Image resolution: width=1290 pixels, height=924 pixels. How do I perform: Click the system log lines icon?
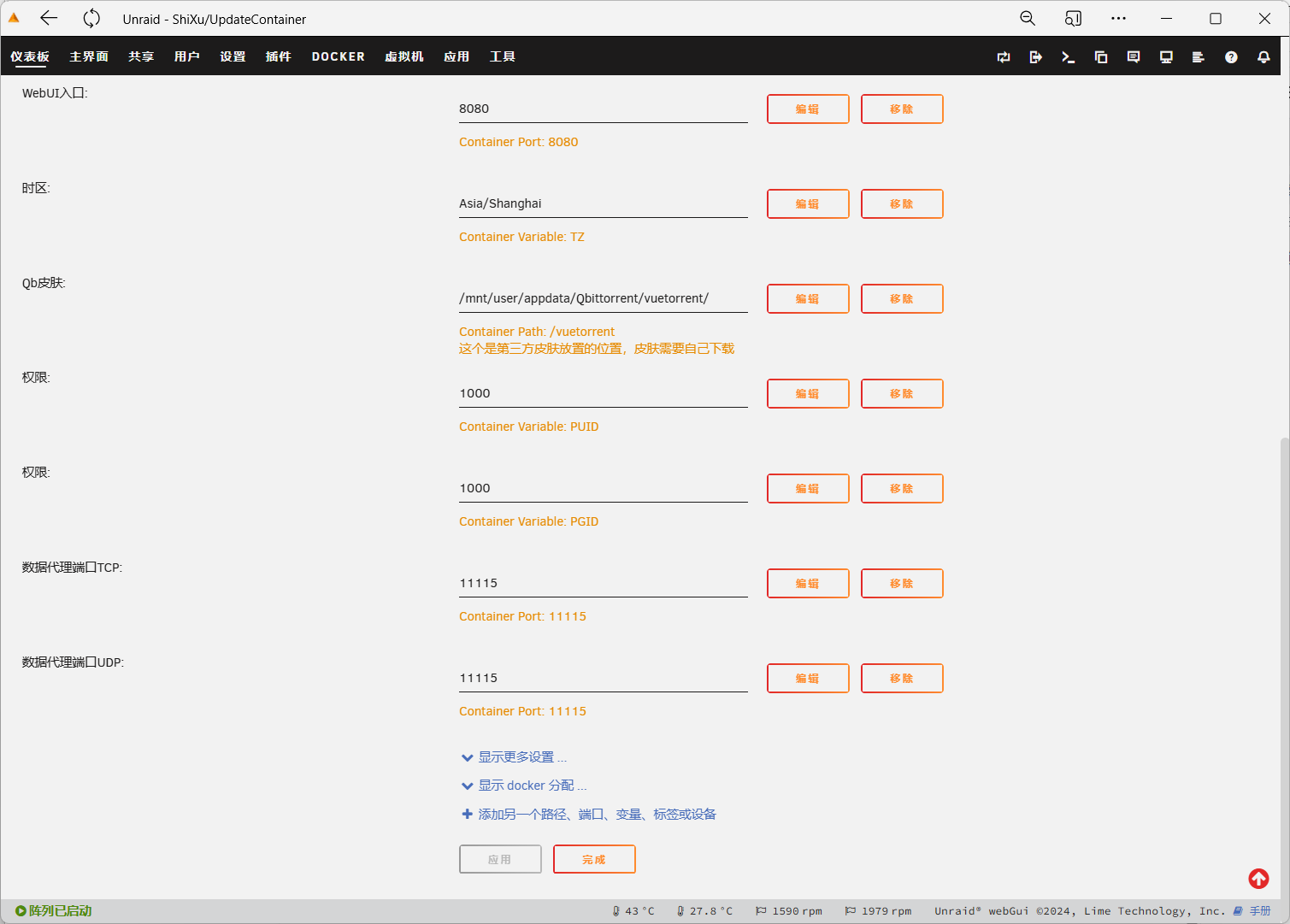click(x=1199, y=57)
